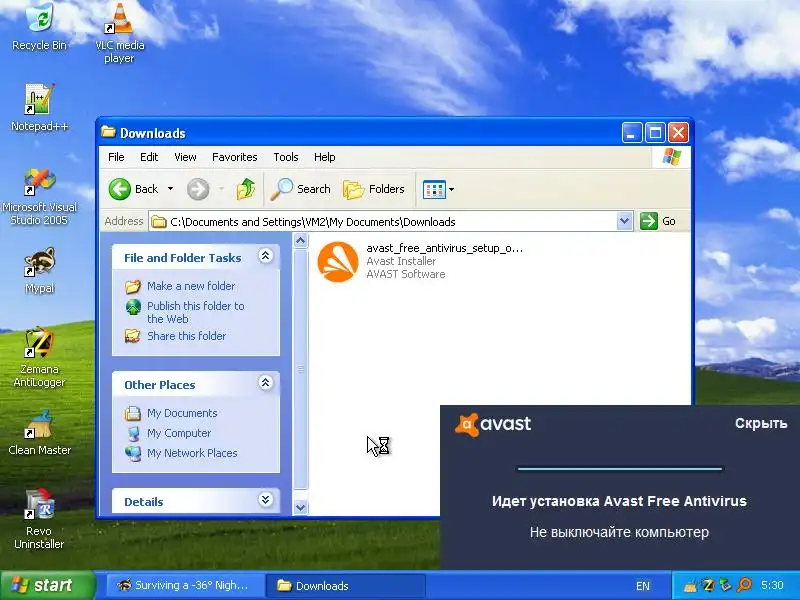Open the Edit menu
The image size is (800, 600).
149,157
